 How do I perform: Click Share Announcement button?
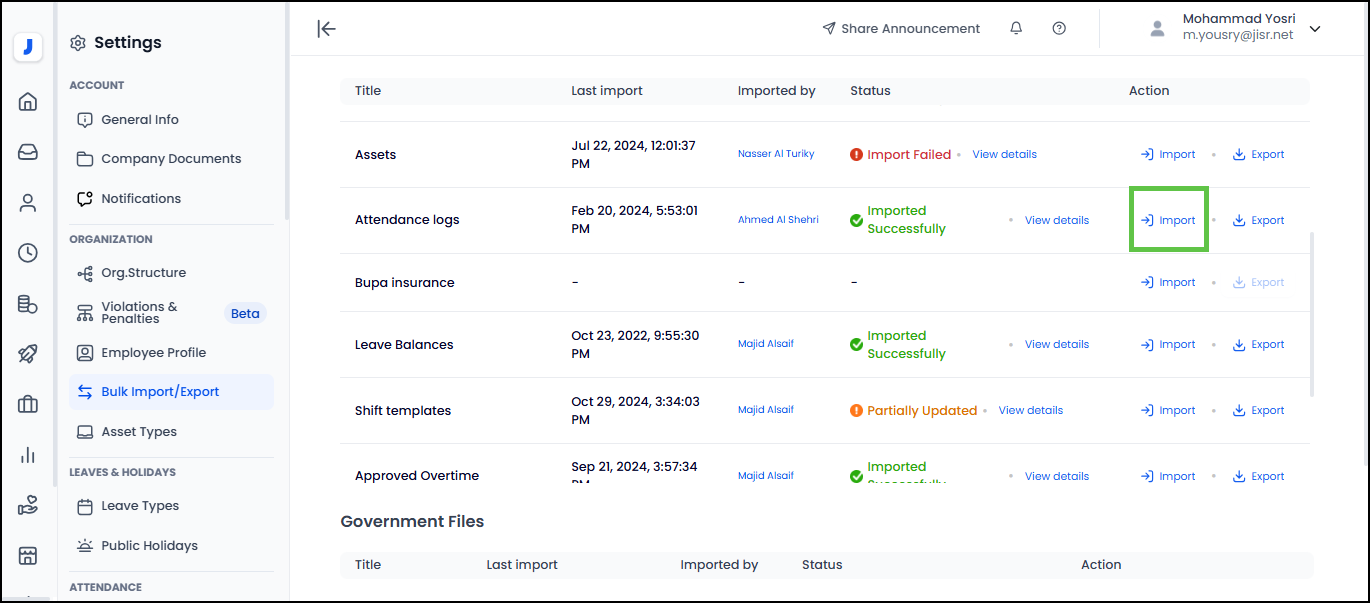coord(900,29)
